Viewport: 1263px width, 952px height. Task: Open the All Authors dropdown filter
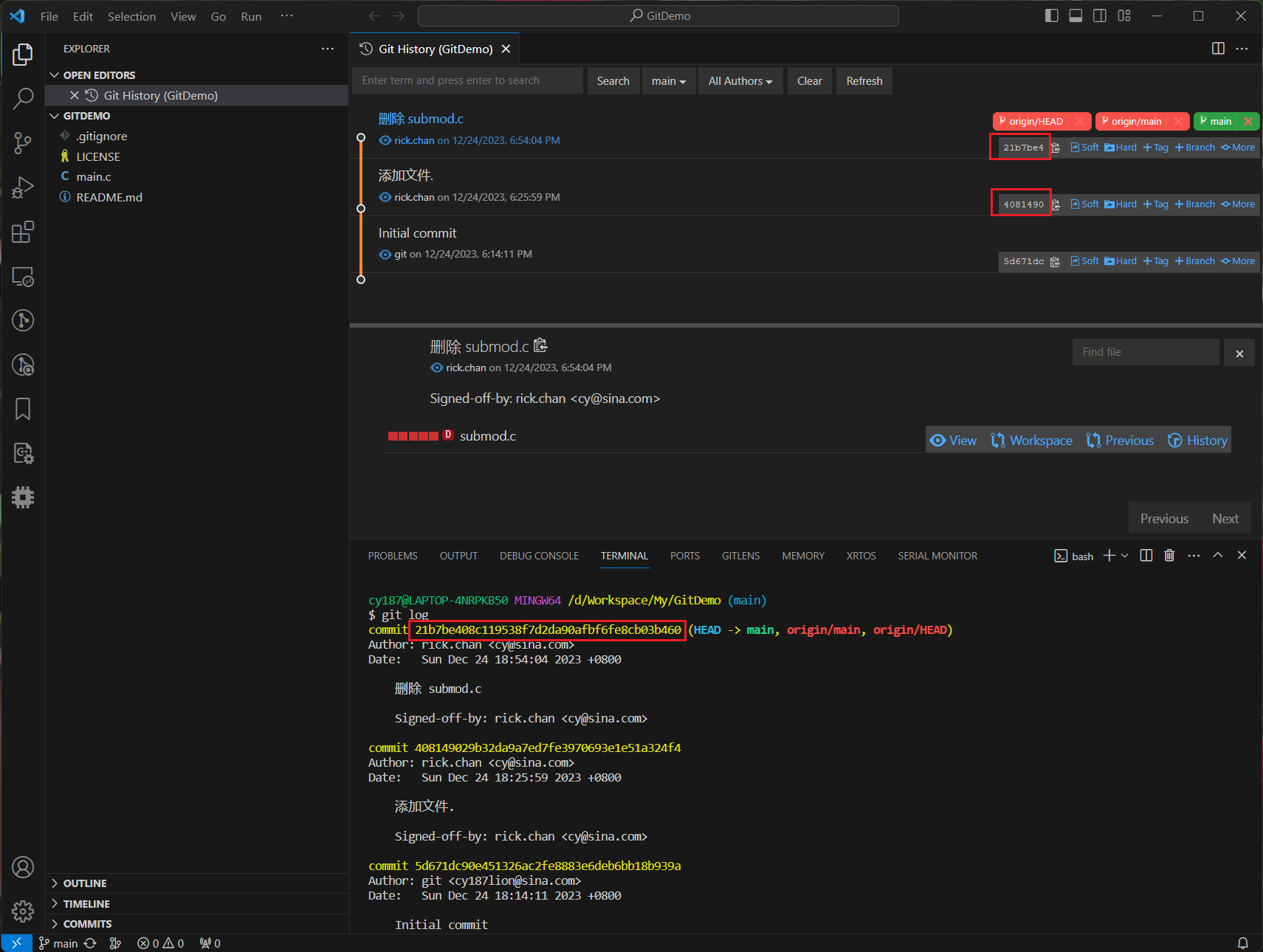coord(740,81)
